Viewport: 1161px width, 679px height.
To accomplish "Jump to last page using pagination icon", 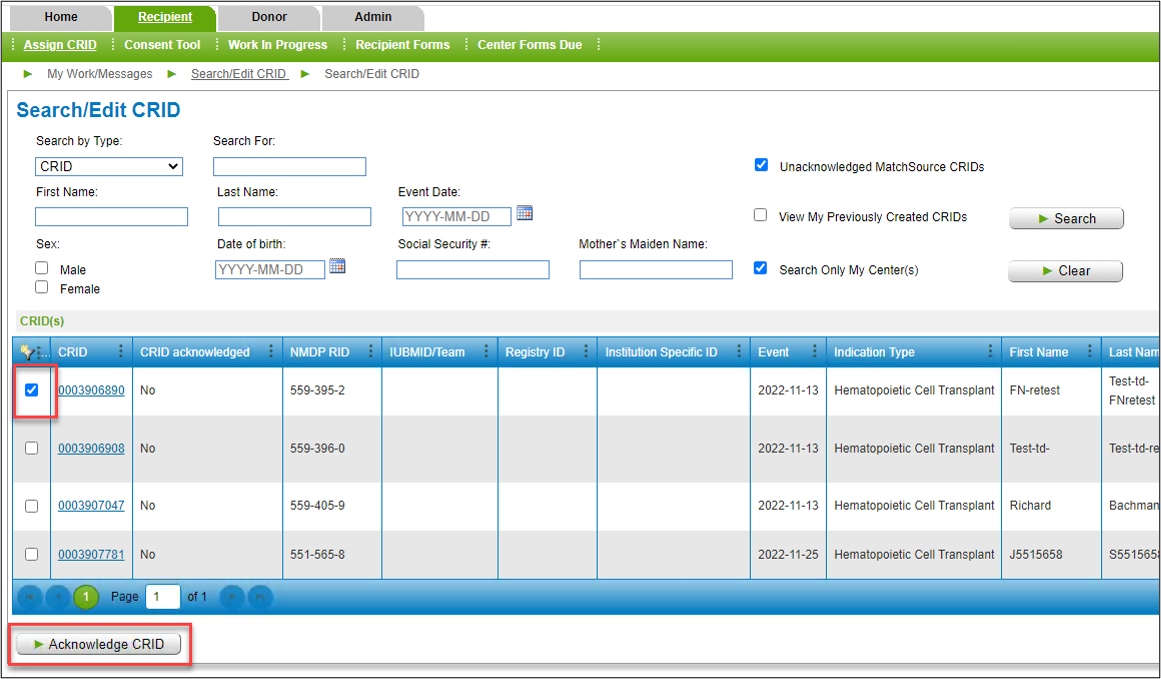I will click(259, 597).
